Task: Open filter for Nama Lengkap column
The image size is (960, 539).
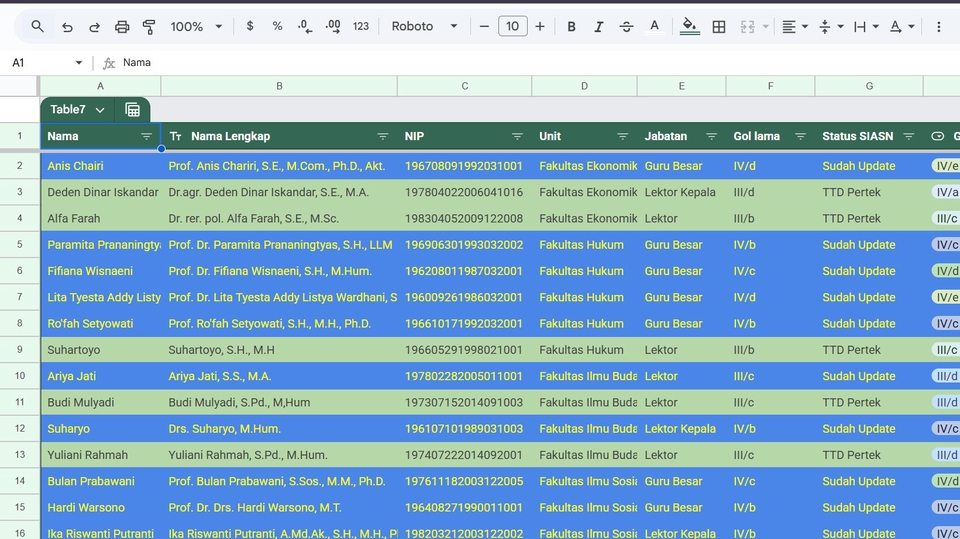Action: (383, 137)
